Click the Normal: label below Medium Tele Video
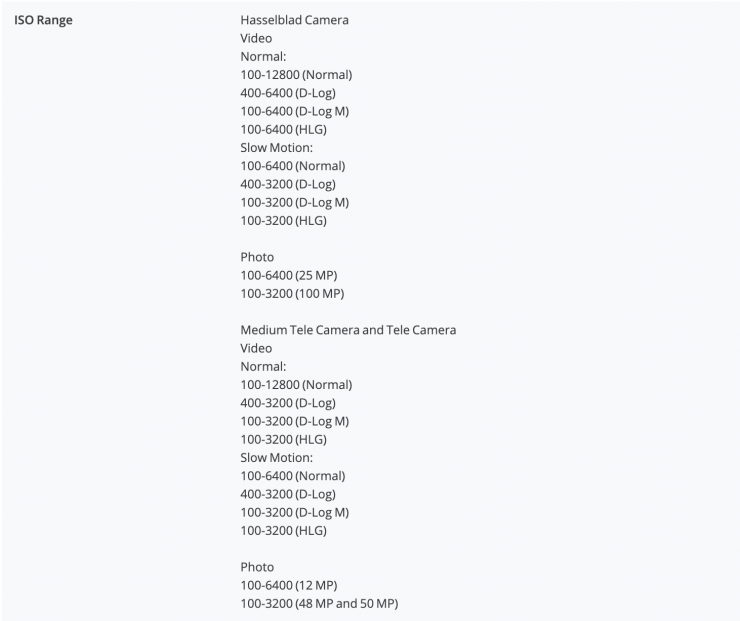This screenshot has height=621, width=740. 263,367
